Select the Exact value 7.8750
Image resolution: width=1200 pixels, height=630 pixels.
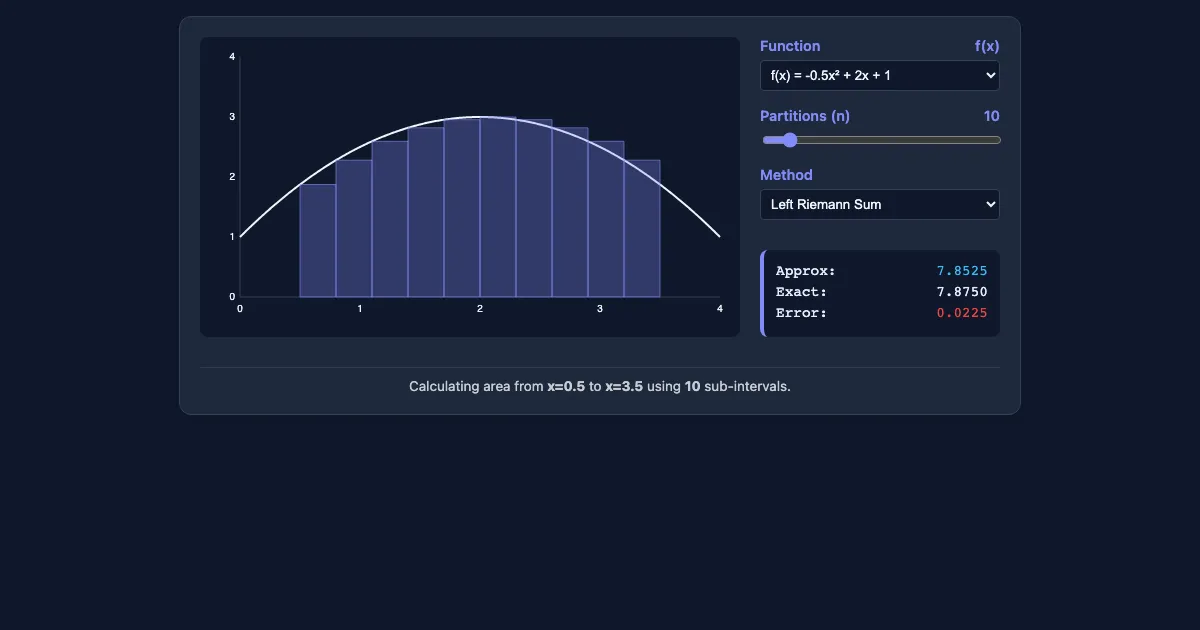(x=962, y=292)
